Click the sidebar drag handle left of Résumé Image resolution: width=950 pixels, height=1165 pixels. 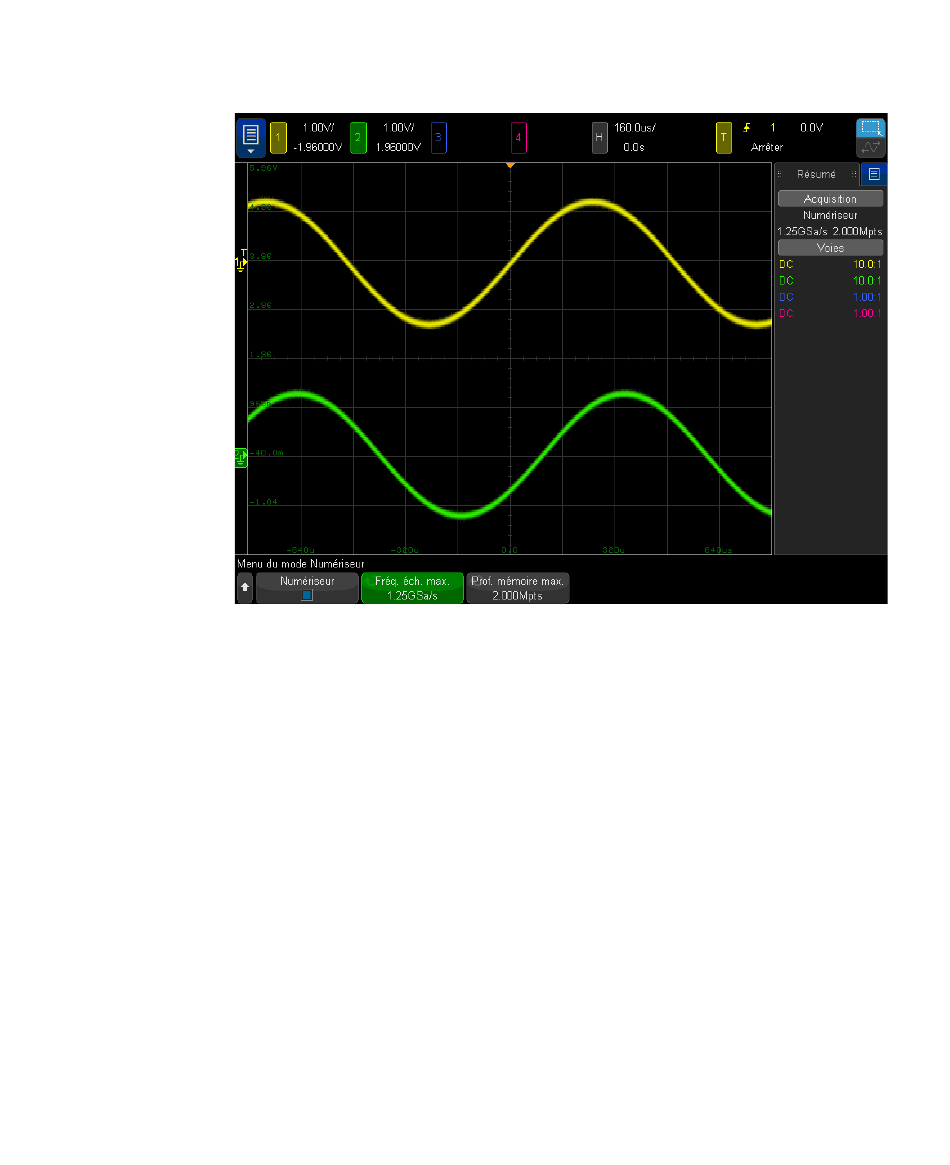tap(779, 174)
